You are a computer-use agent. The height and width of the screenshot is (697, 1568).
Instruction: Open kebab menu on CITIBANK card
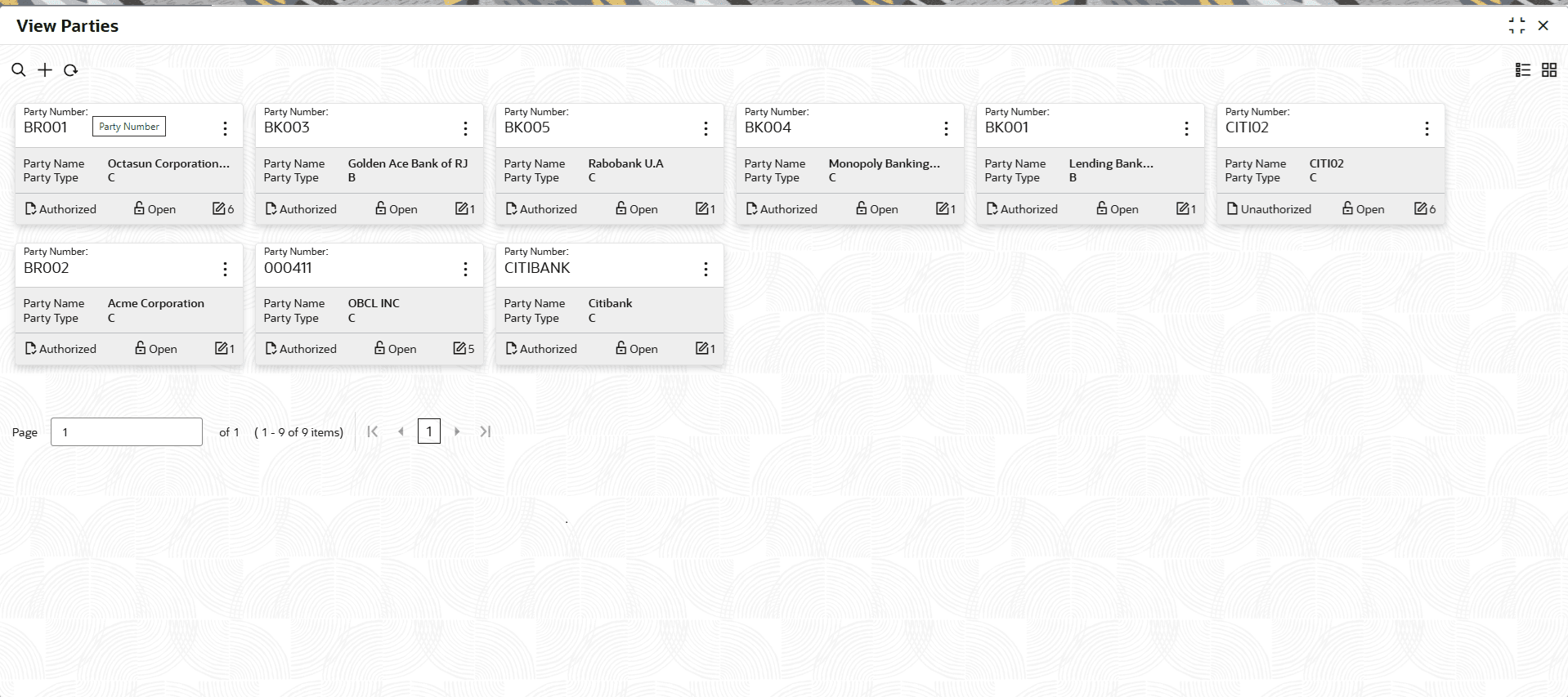point(706,269)
